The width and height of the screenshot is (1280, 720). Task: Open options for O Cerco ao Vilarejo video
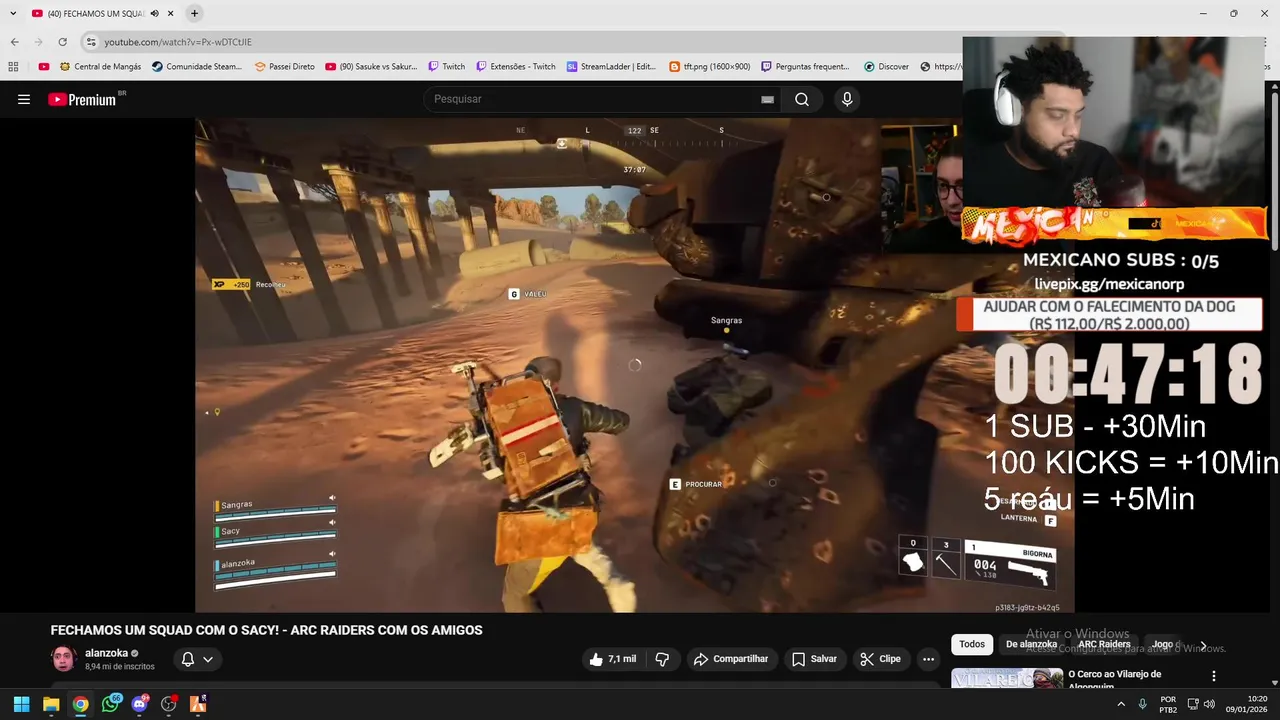point(1213,676)
